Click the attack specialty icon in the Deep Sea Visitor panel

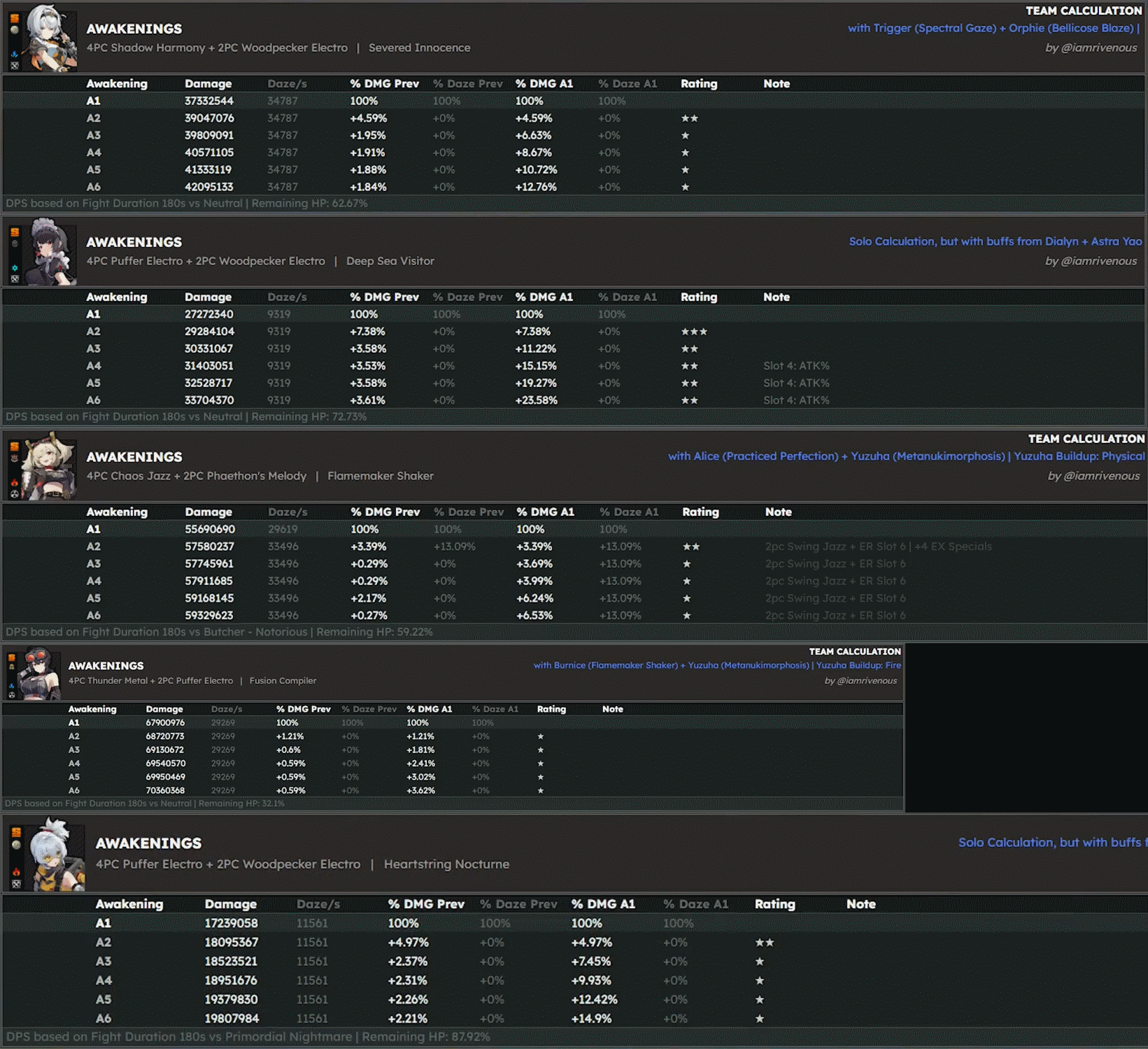point(15,279)
